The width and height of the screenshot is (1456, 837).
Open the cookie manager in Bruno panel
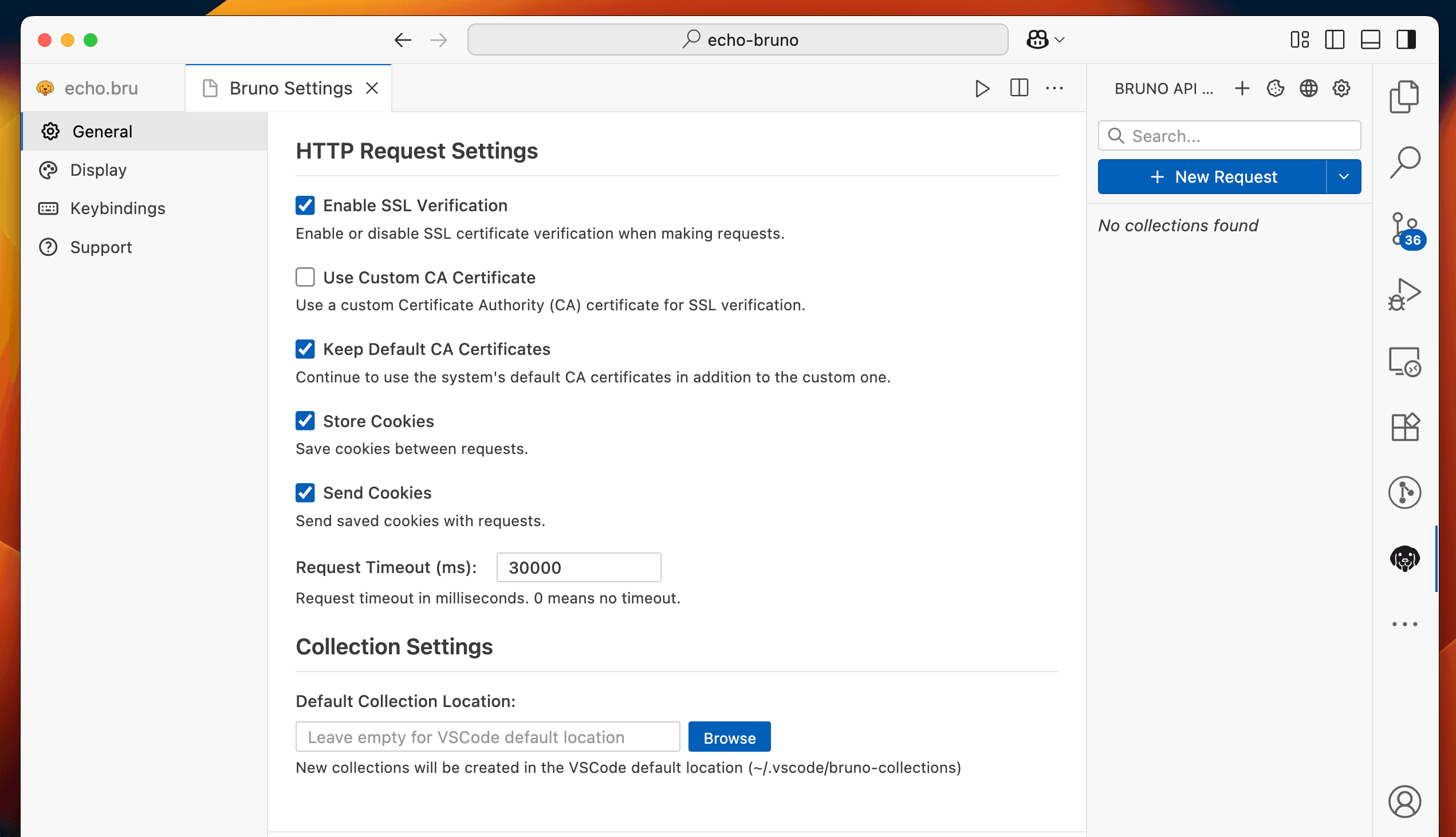[1275, 88]
